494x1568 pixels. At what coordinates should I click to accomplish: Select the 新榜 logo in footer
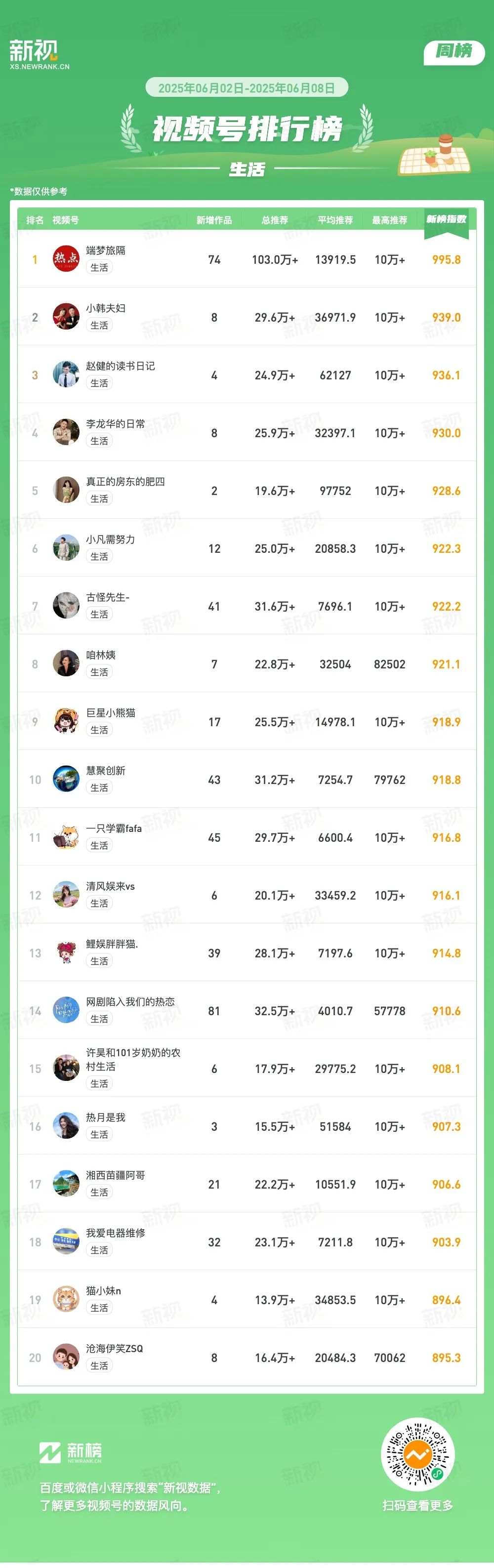pyautogui.click(x=71, y=1452)
